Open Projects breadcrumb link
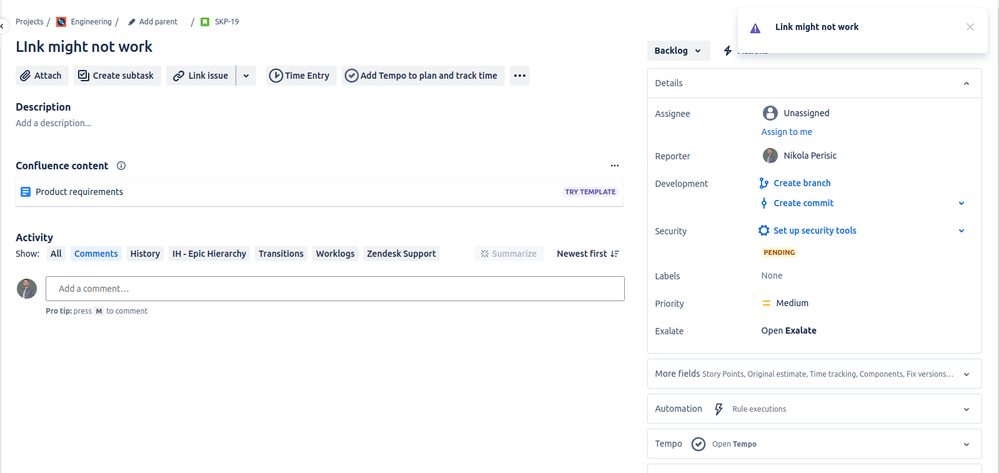 click(x=29, y=22)
